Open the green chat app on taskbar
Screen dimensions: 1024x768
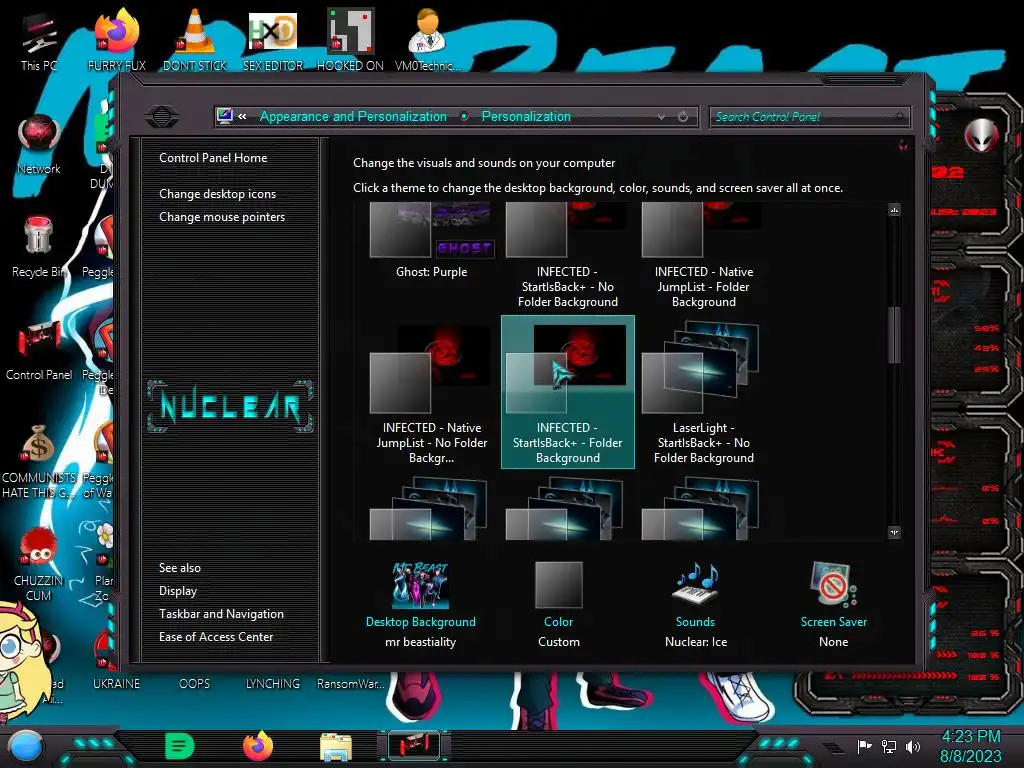pos(180,746)
